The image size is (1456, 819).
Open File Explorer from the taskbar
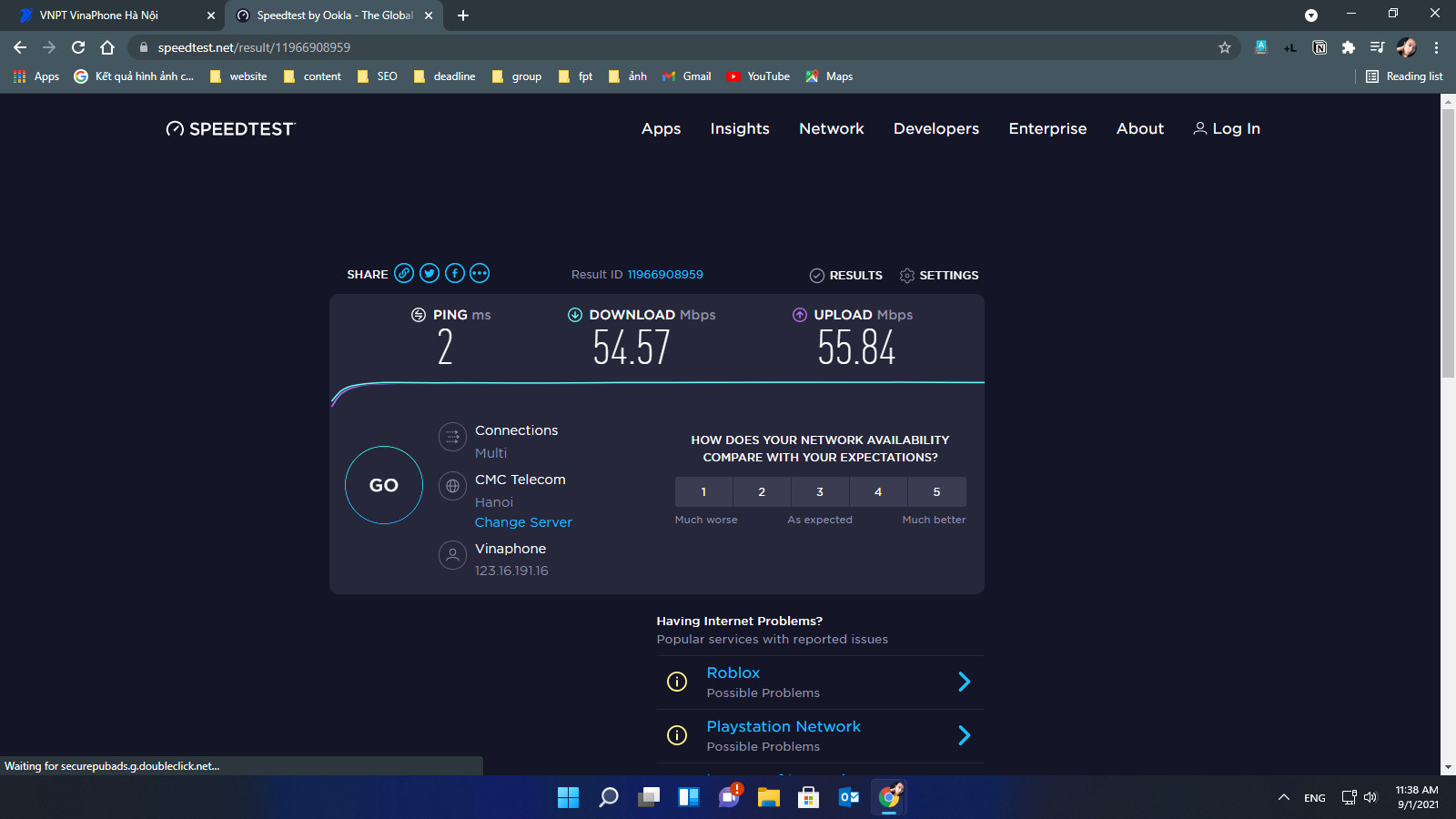[x=769, y=798]
